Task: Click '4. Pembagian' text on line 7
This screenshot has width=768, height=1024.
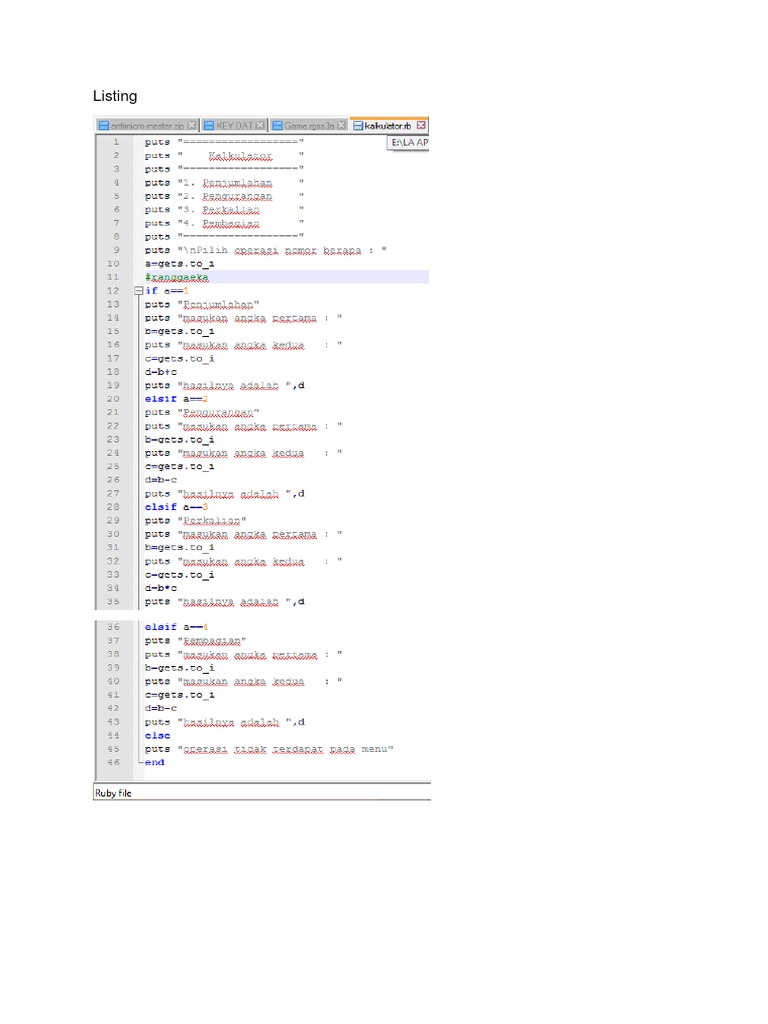Action: tap(221, 223)
